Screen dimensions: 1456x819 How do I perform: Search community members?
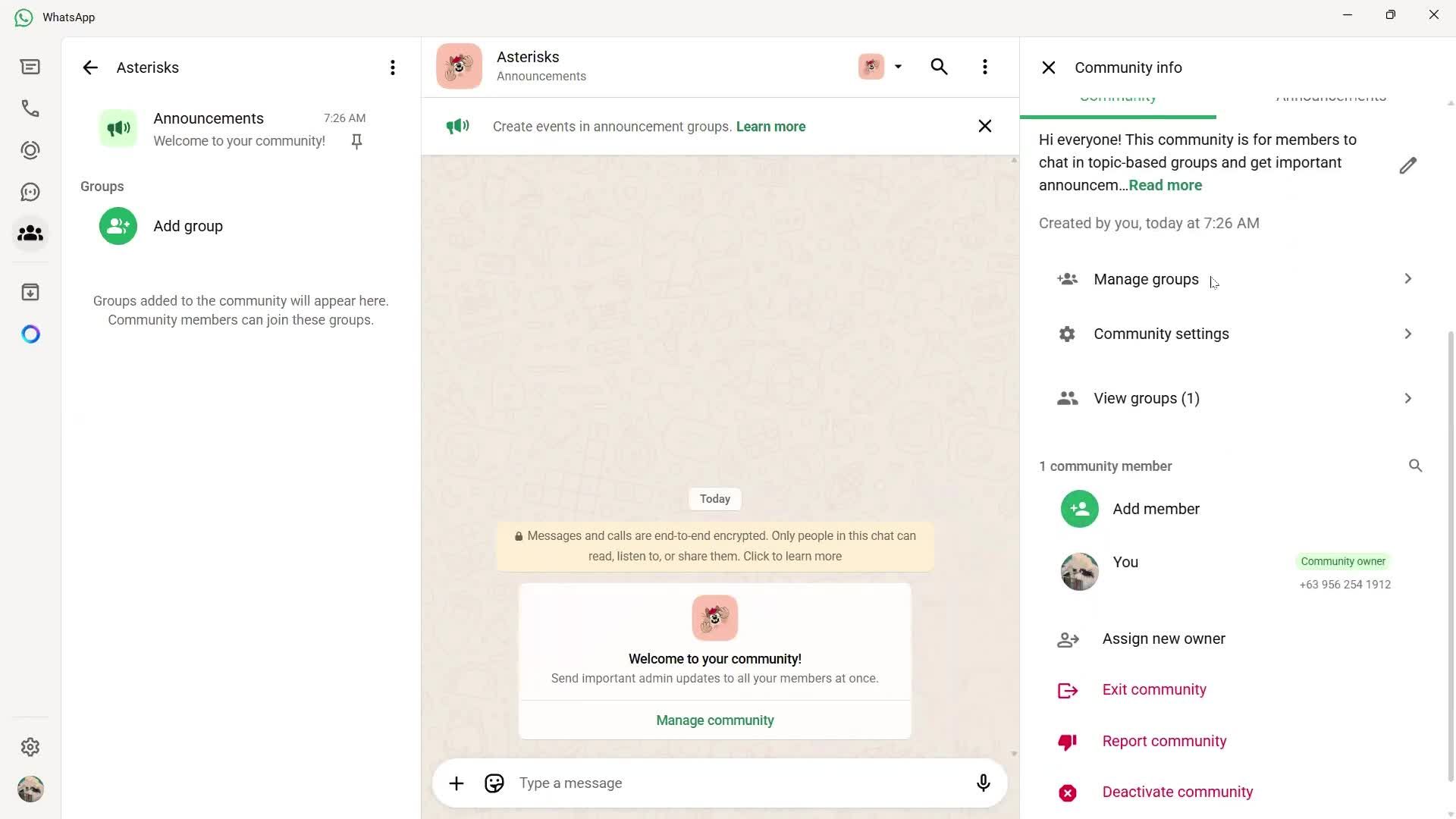pyautogui.click(x=1415, y=466)
